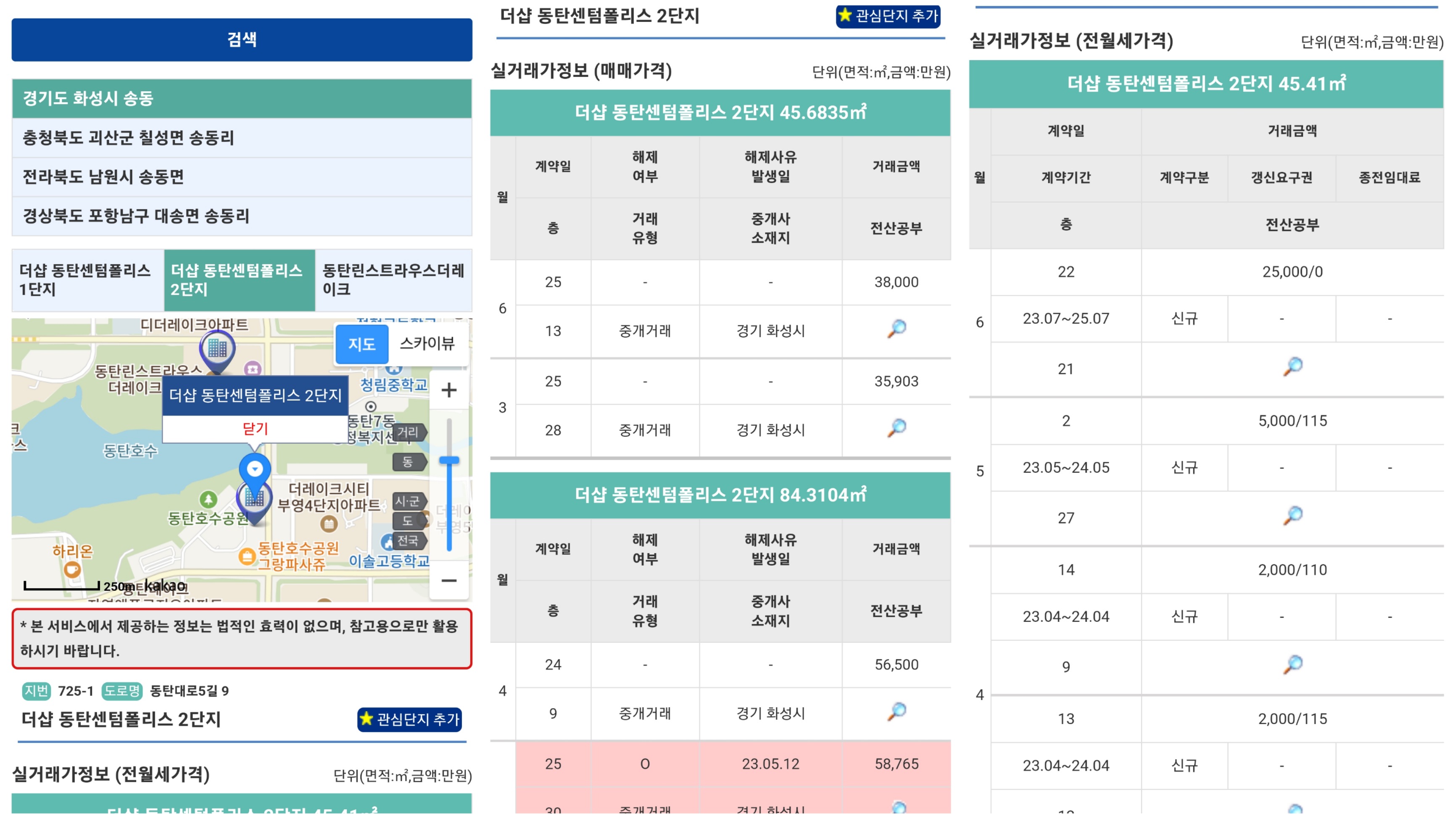
Task: Switch map to 스카이뷰 view
Action: [427, 344]
